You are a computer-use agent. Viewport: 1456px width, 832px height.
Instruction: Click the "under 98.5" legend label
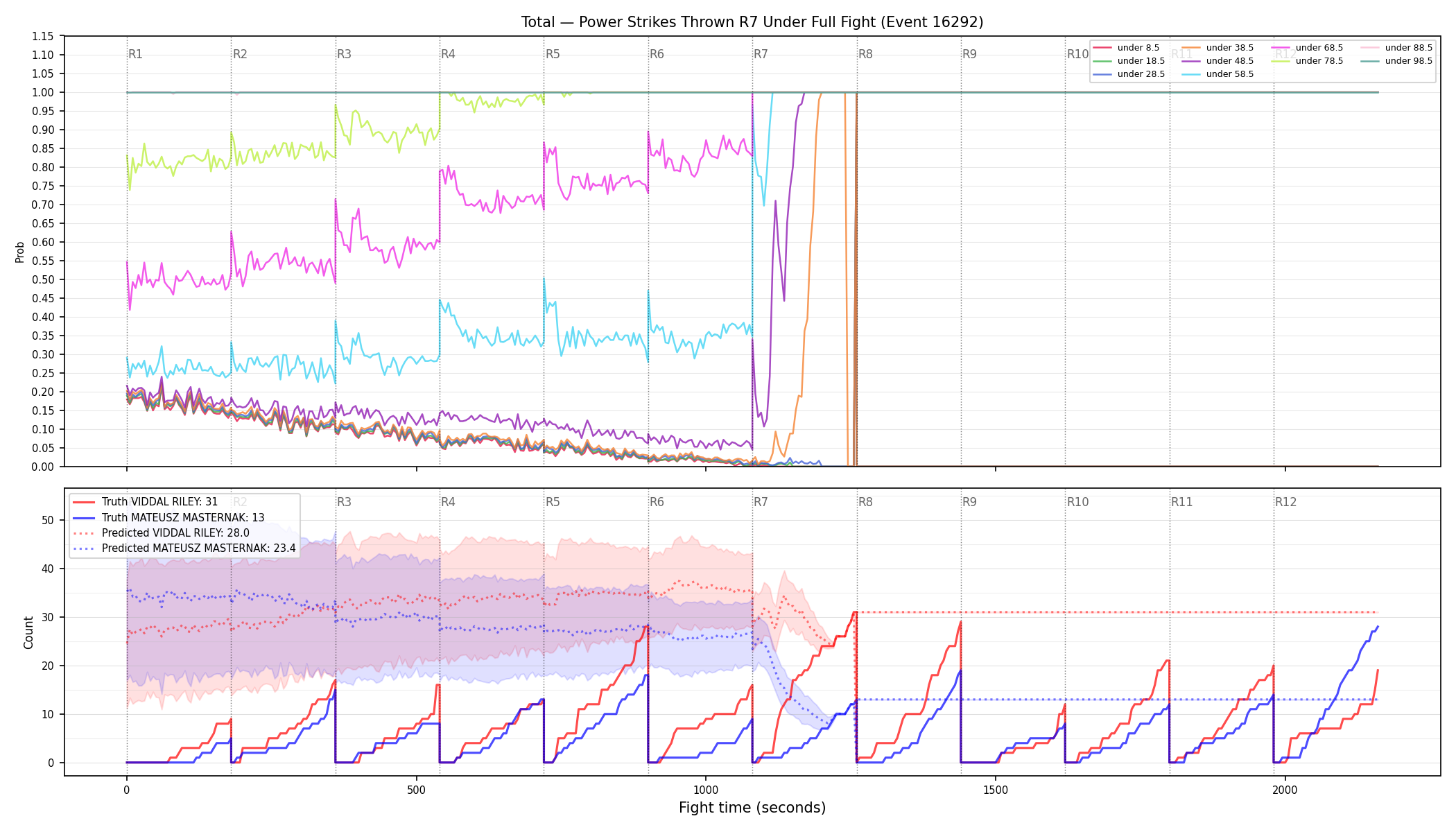click(1409, 61)
